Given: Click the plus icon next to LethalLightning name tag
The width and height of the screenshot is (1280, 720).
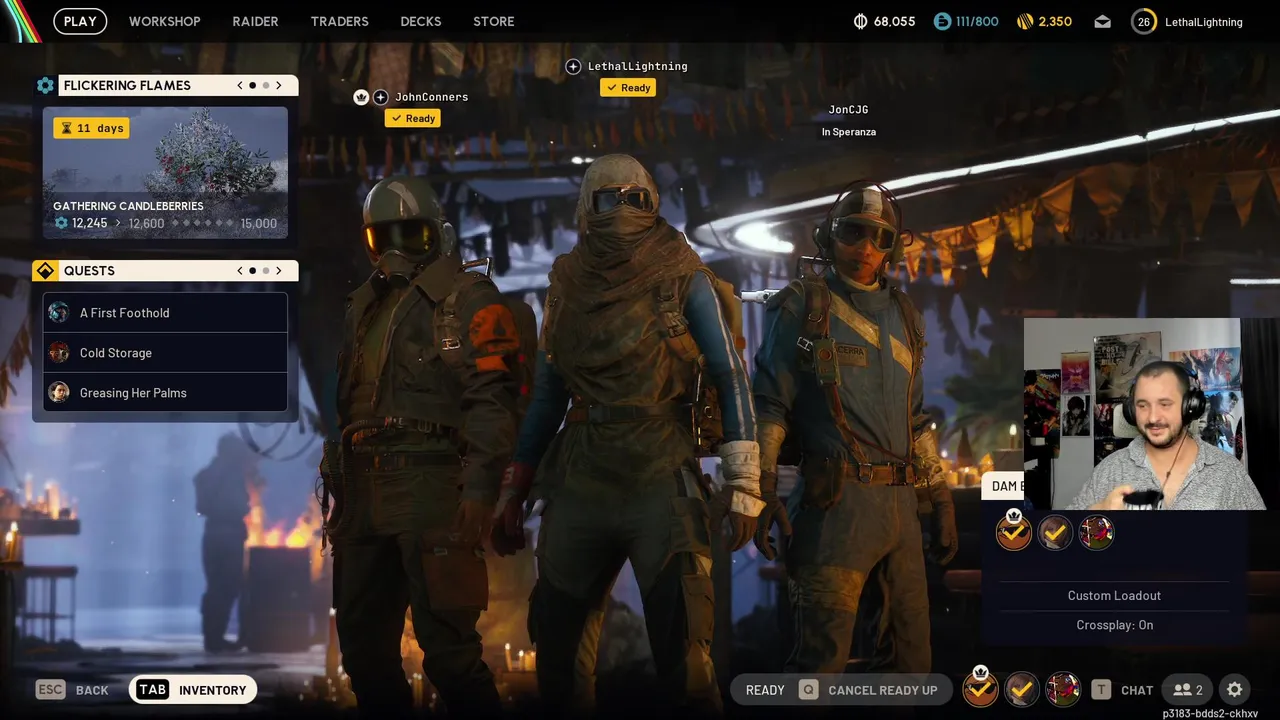Looking at the screenshot, I should [x=573, y=66].
